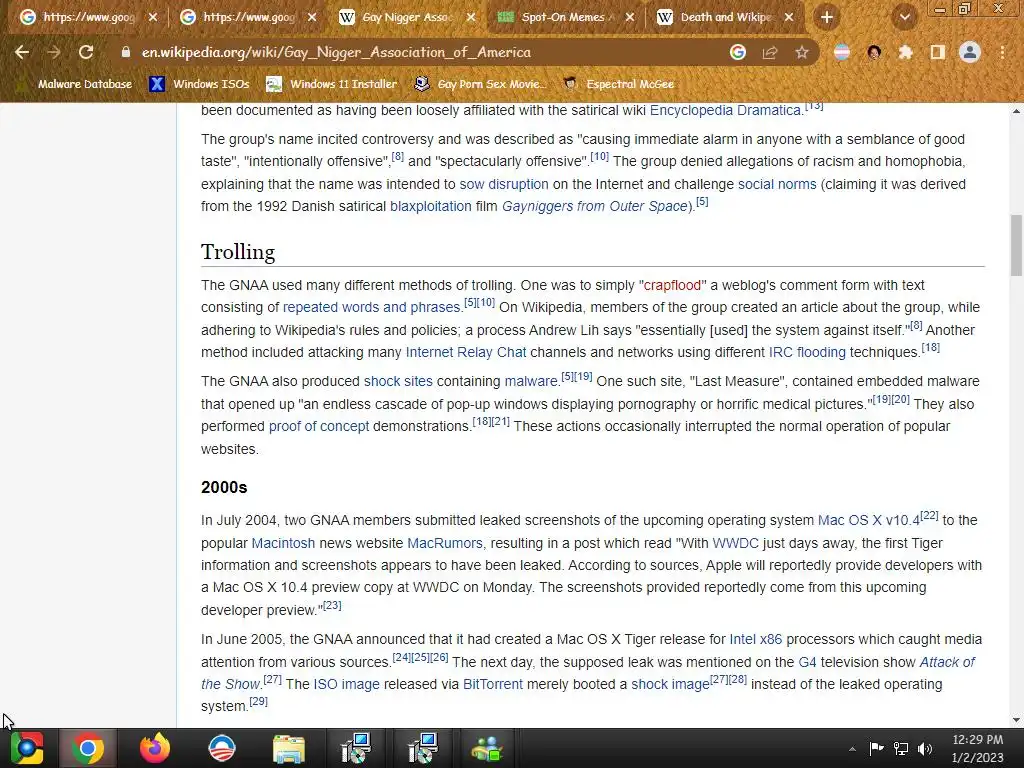Open the red crapflood link
Viewport: 1024px width, 768px height.
coord(672,285)
